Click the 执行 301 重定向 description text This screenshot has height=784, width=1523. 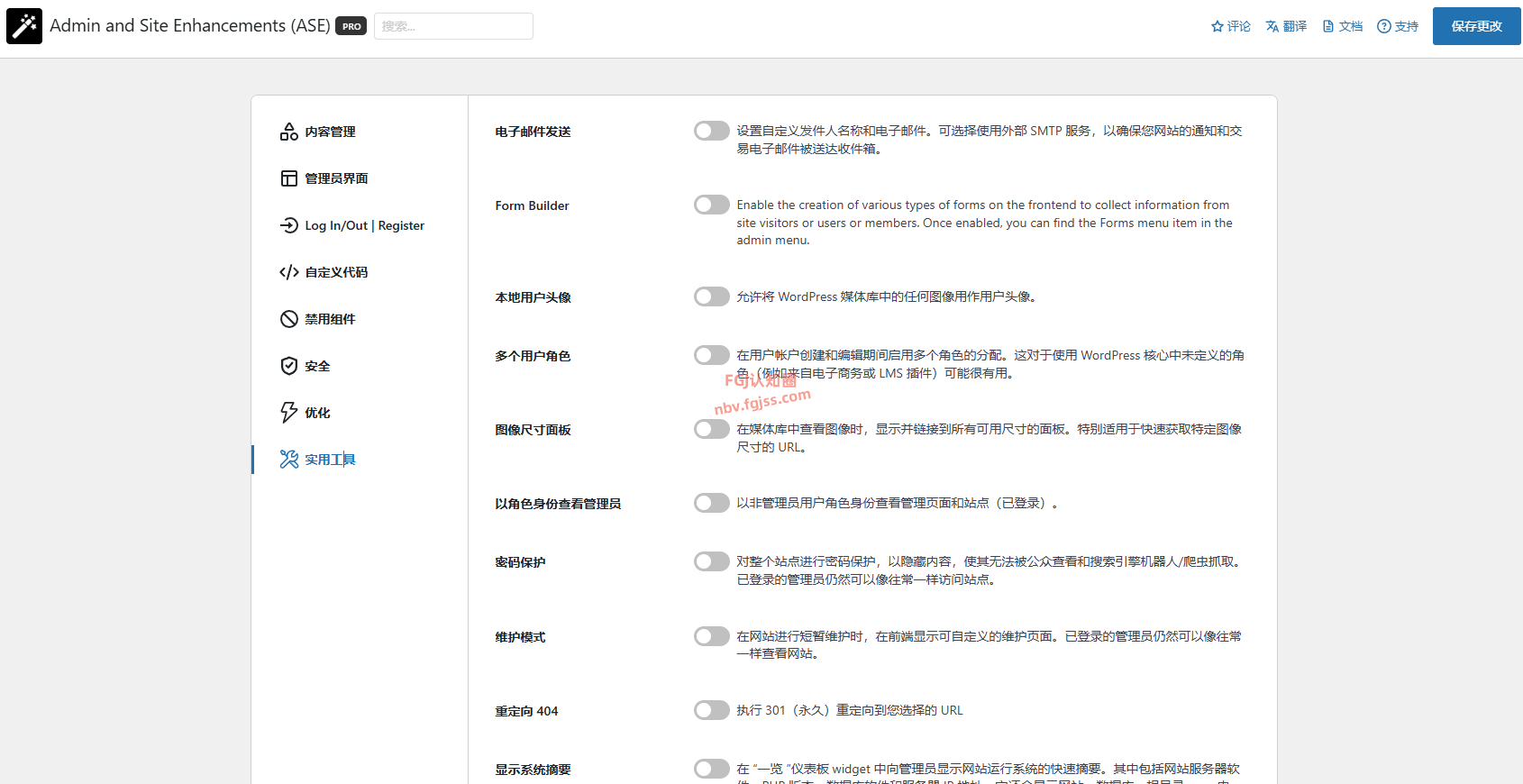coord(850,710)
